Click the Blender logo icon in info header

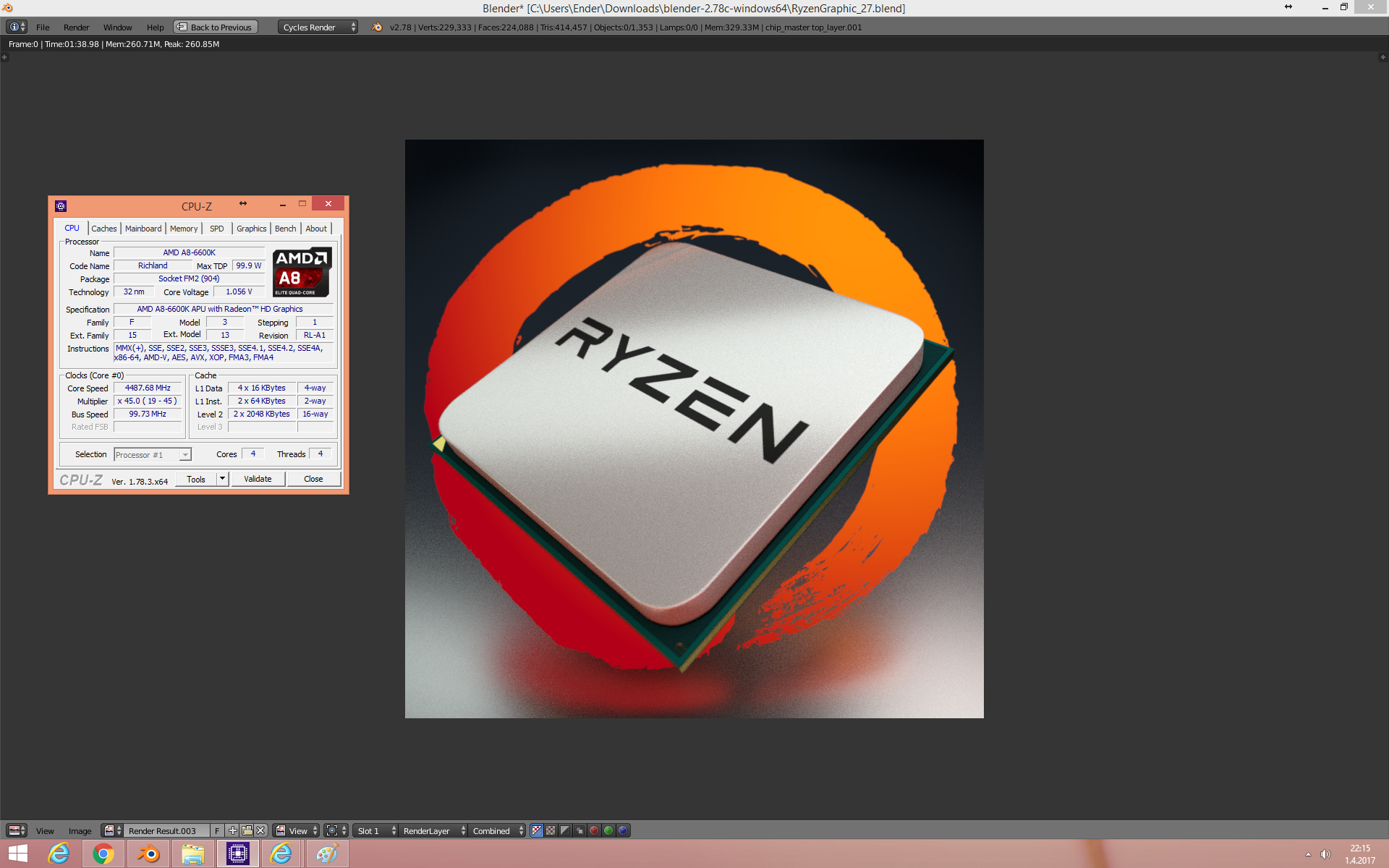[377, 27]
